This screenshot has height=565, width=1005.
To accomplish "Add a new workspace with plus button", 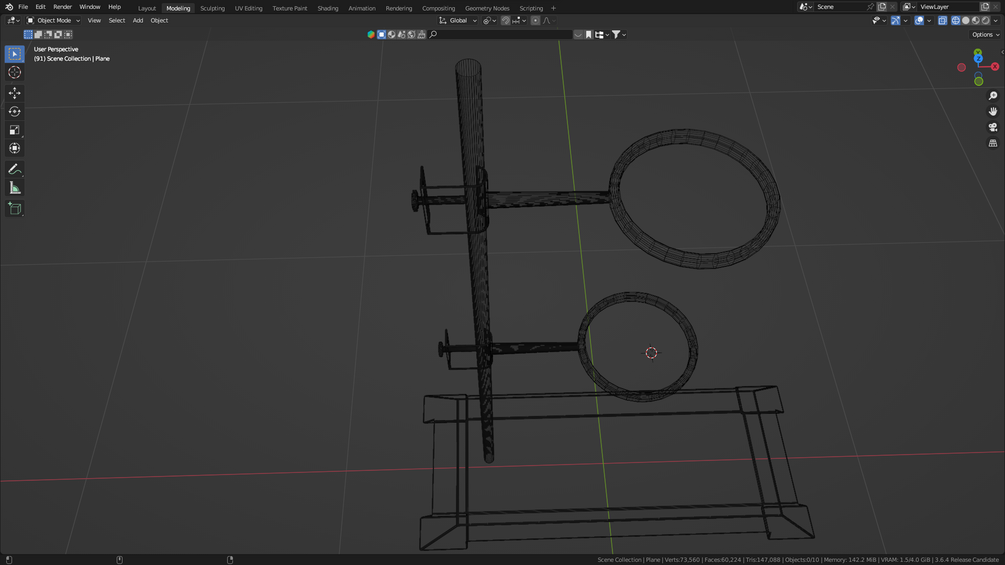I will pos(554,8).
